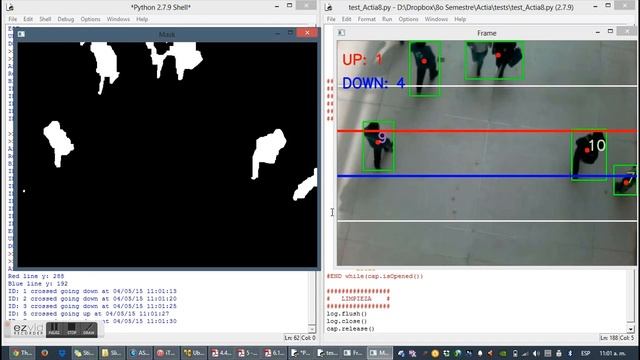Switch to the 'AS...' taskbar item
Screen dimensions: 640x360
click(139, 353)
